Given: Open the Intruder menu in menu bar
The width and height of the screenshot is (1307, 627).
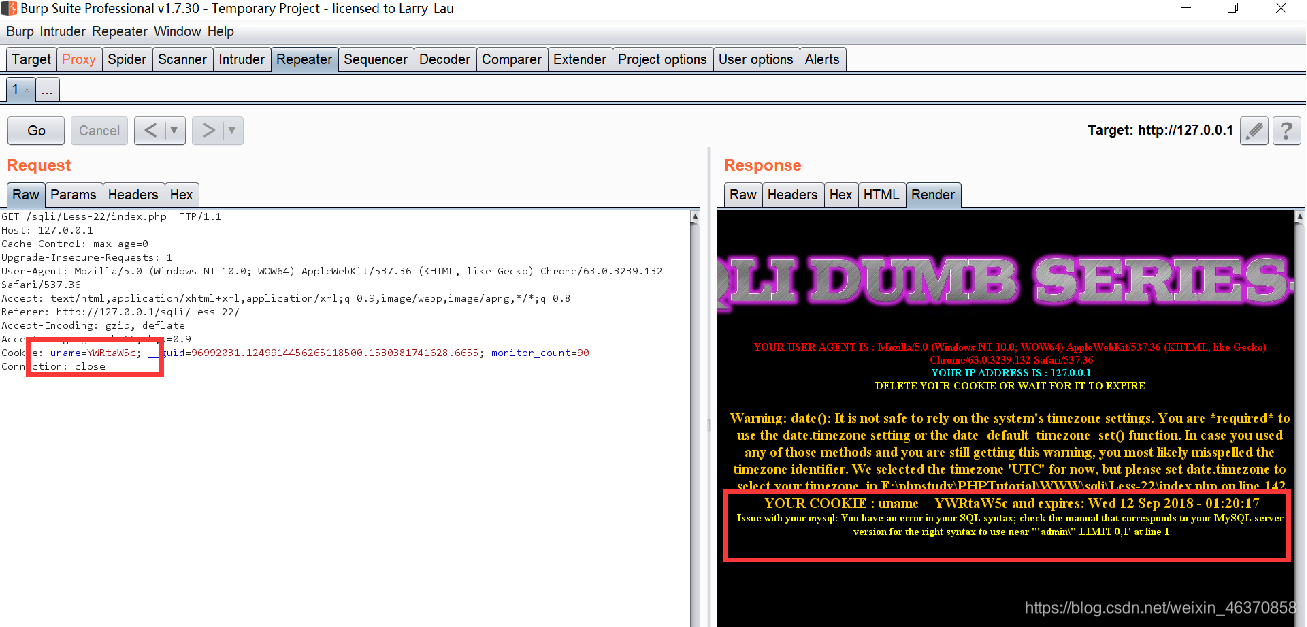Looking at the screenshot, I should pyautogui.click(x=62, y=31).
